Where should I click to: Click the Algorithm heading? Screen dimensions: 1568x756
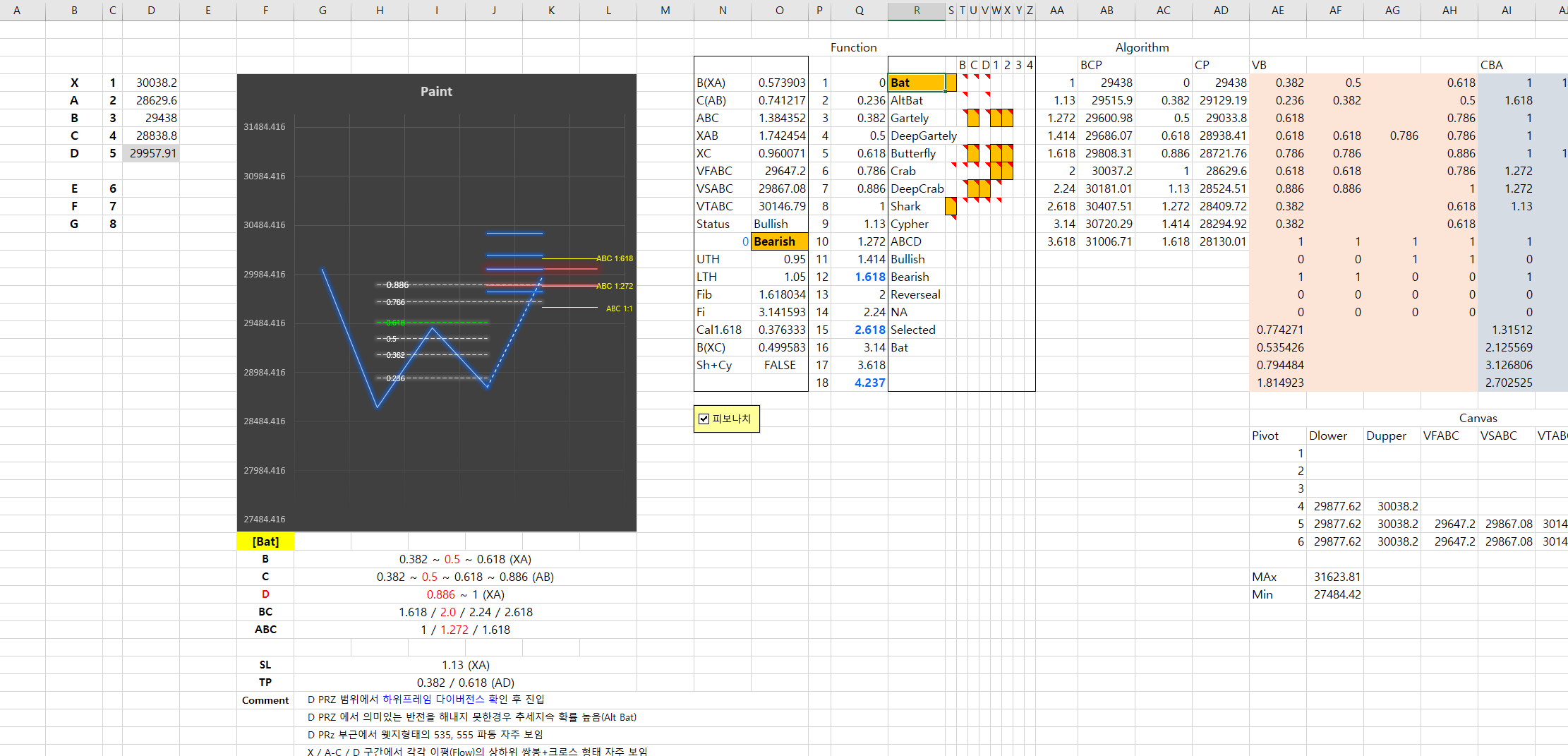(1142, 47)
